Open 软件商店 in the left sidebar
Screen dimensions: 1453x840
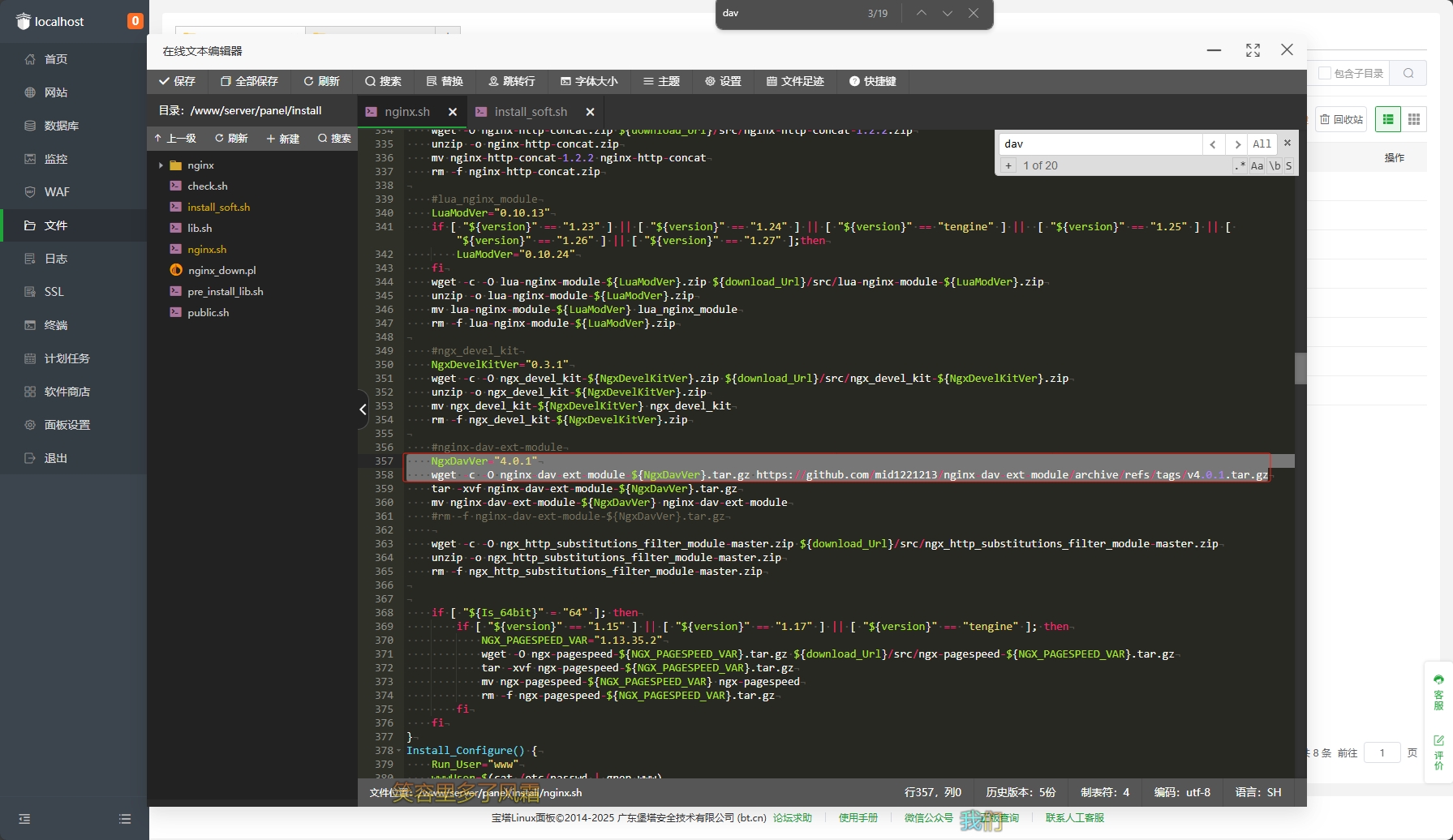coord(67,392)
